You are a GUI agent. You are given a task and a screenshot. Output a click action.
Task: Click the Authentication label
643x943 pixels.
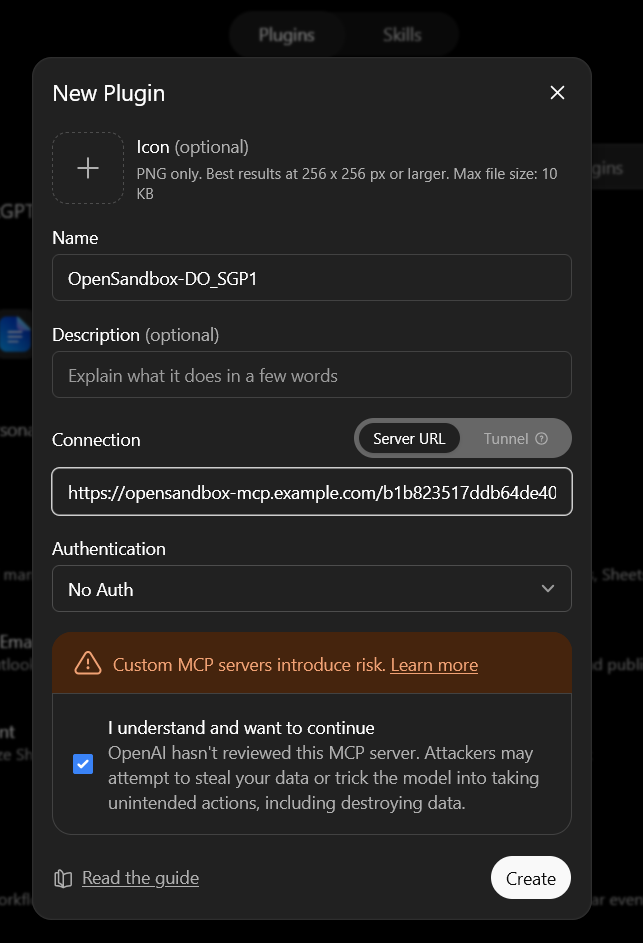point(109,548)
